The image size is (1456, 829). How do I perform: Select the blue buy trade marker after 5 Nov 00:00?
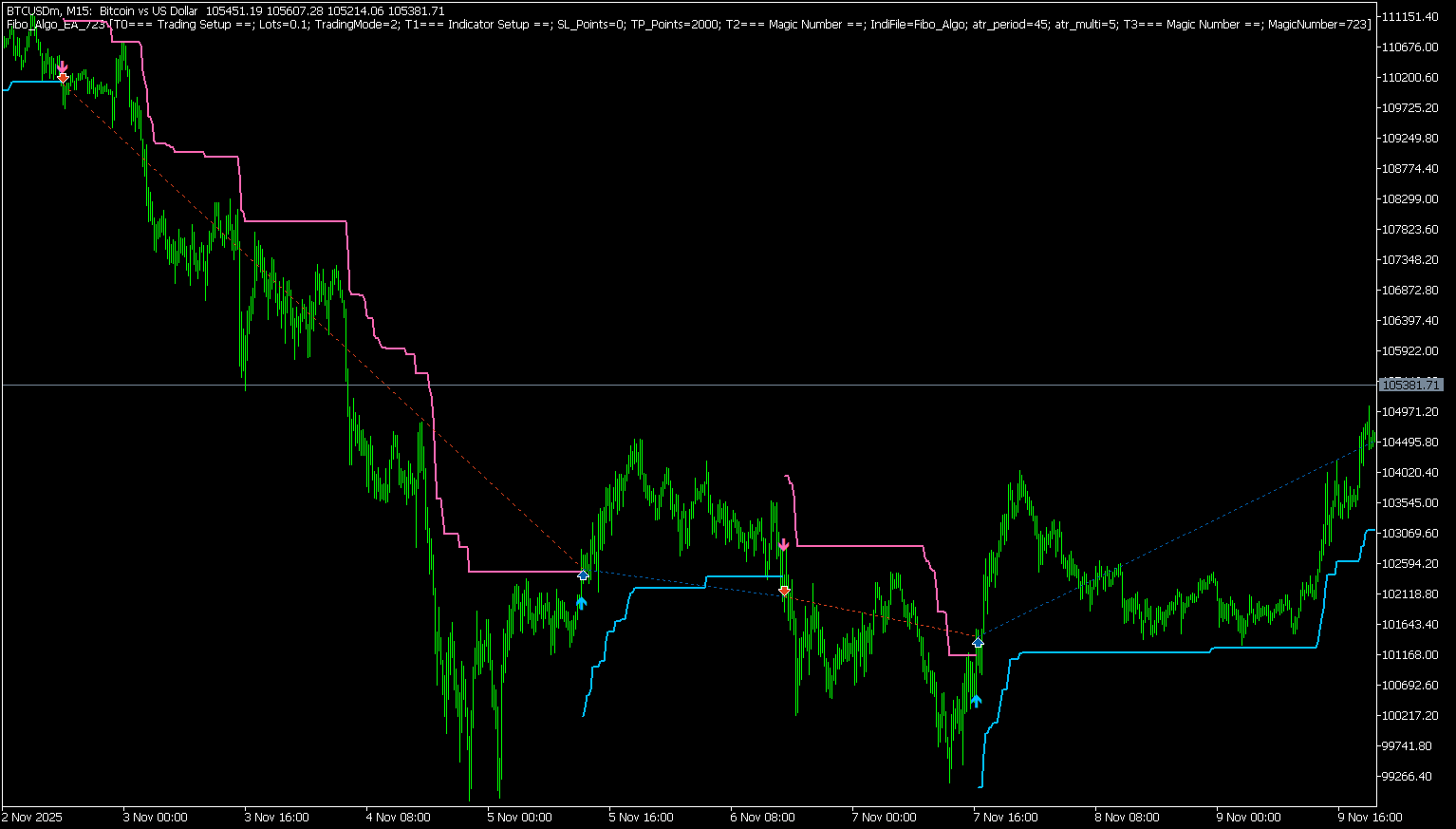(x=583, y=575)
